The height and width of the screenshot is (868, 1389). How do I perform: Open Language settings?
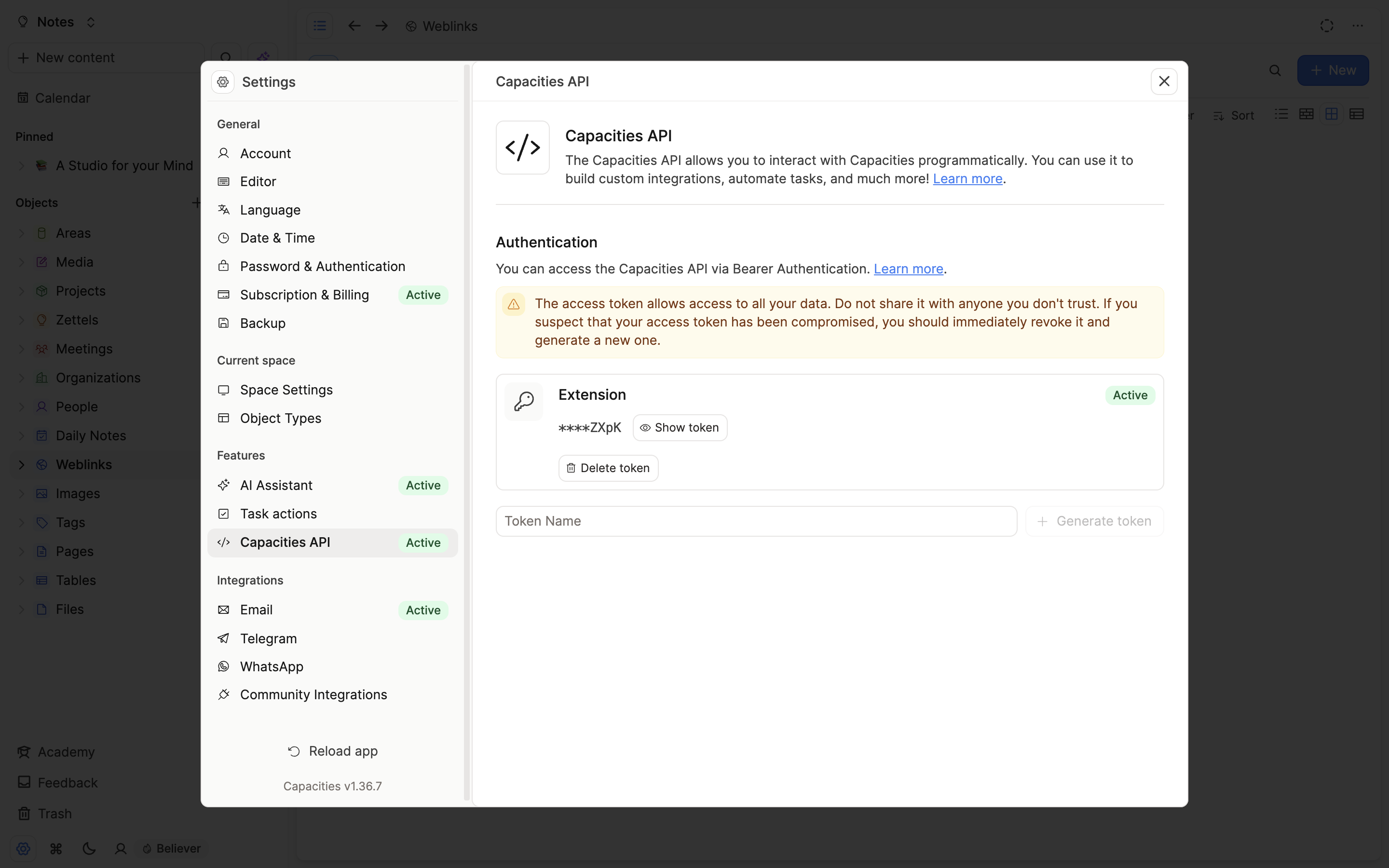pos(332,210)
